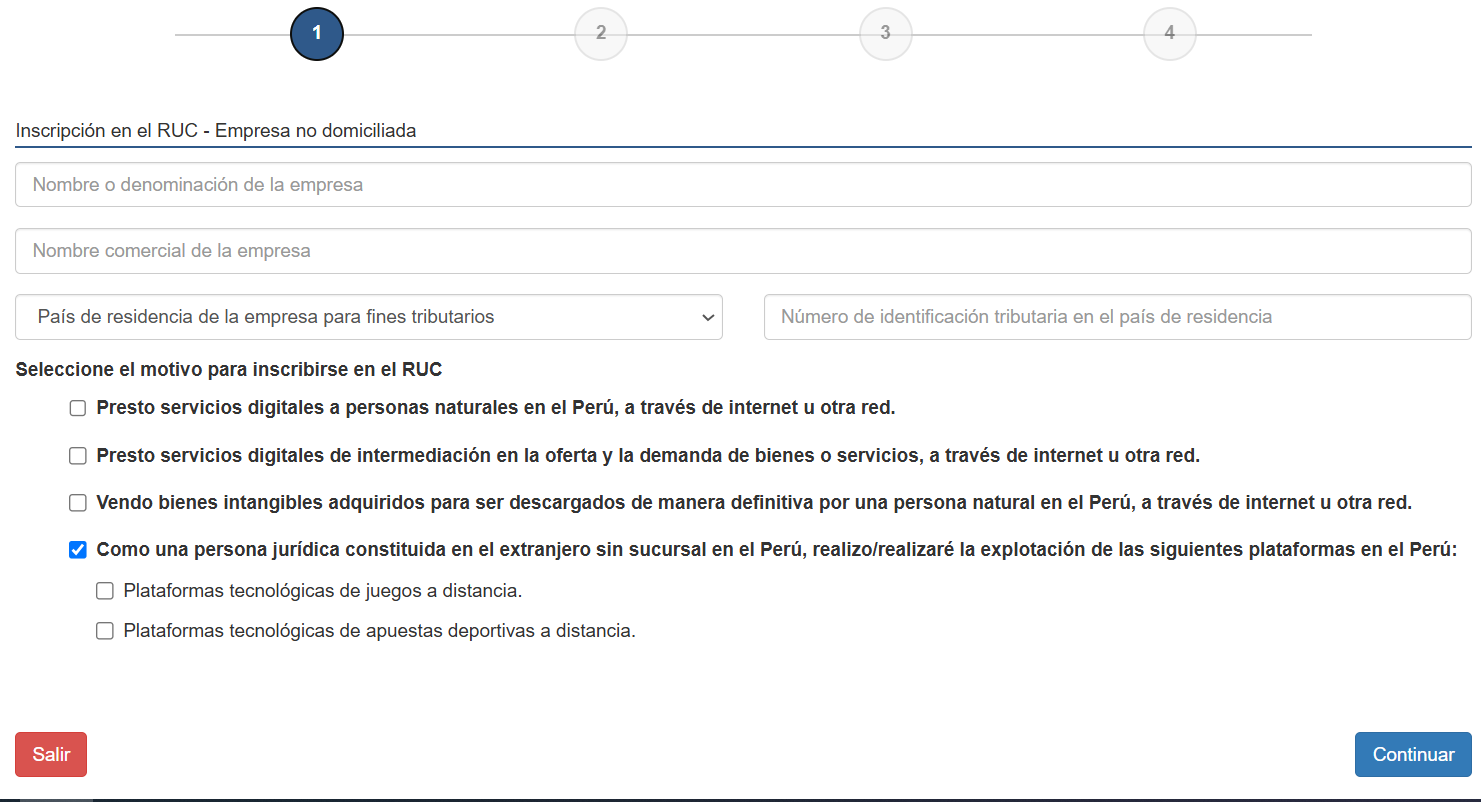Screen dimensions: 1481x802
Task: Select step 4 in progress bar
Action: click(1169, 34)
